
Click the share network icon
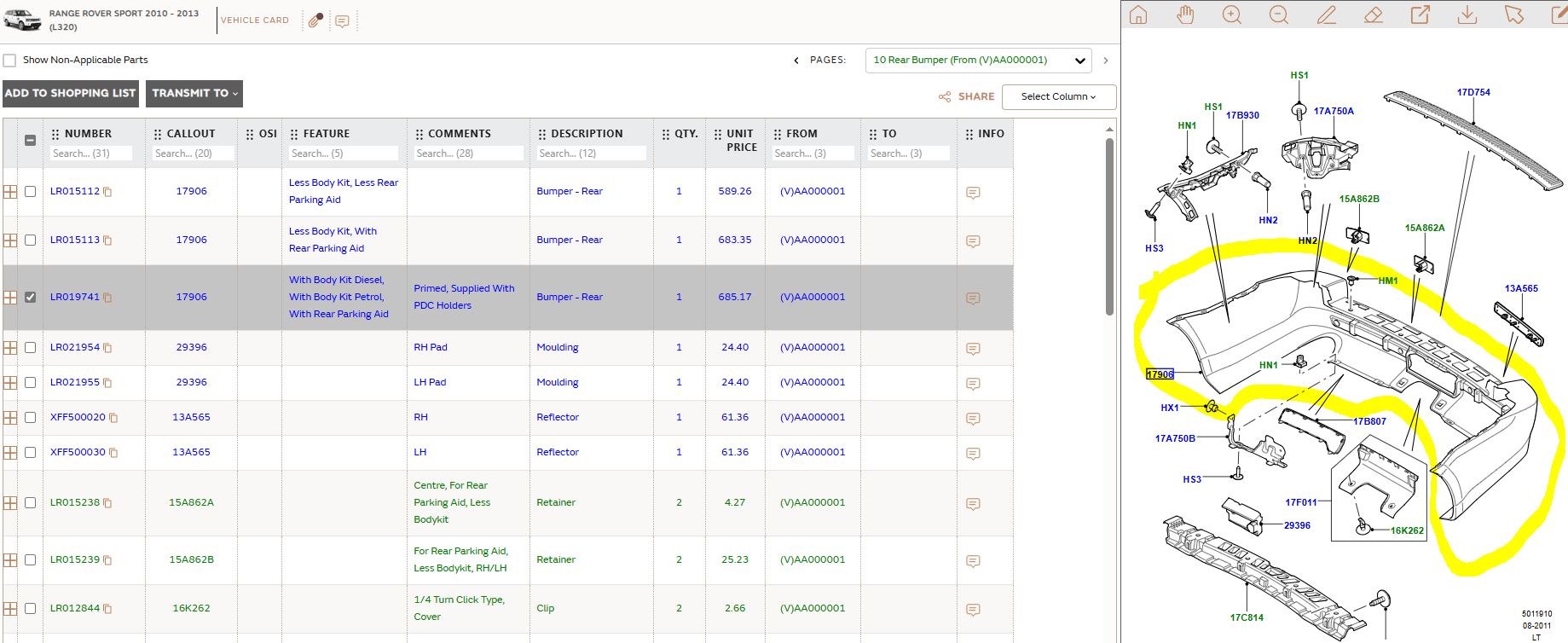945,97
